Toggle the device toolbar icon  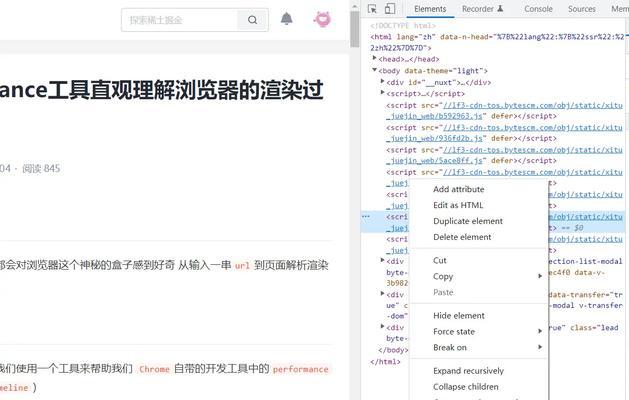[x=390, y=9]
